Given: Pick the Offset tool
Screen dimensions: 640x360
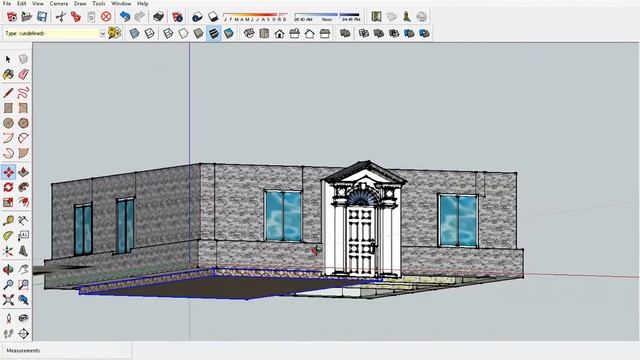Looking at the screenshot, I should (x=23, y=202).
